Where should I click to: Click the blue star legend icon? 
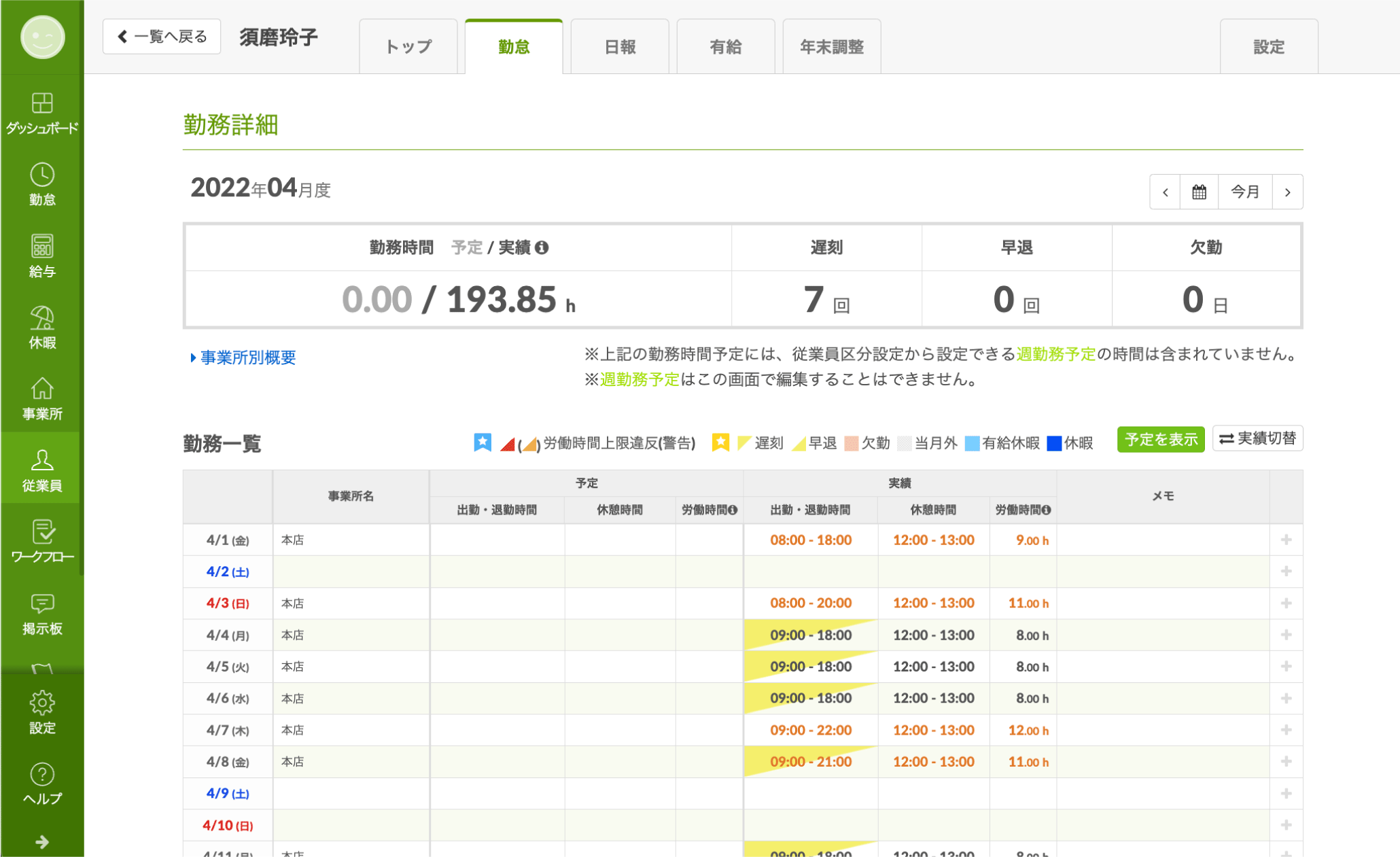coord(483,442)
